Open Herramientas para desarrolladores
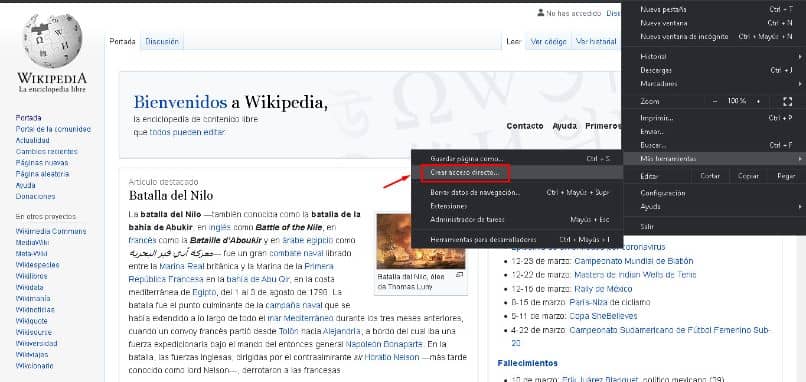Viewport: 806px width, 382px height. tap(517, 240)
